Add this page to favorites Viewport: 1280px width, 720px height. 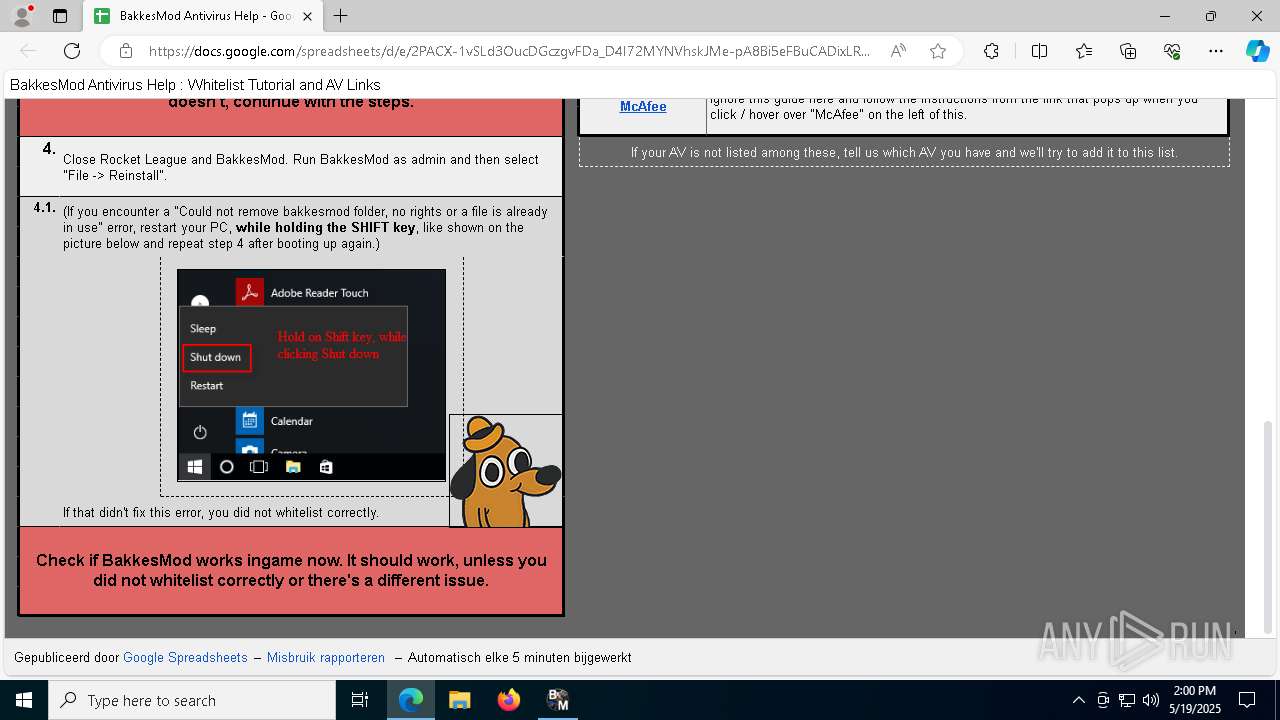(938, 51)
